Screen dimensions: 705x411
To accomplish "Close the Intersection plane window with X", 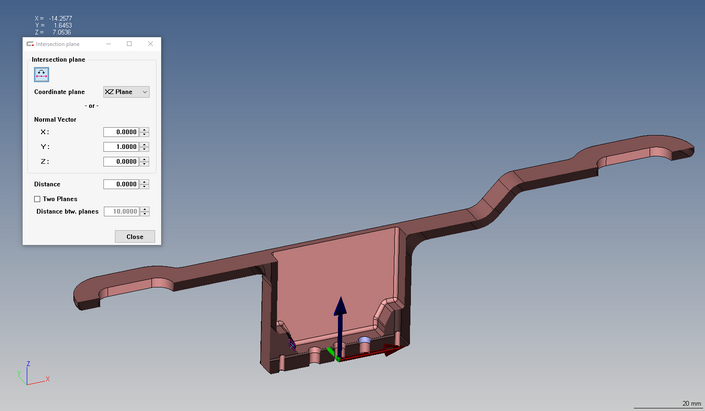I will coord(151,44).
